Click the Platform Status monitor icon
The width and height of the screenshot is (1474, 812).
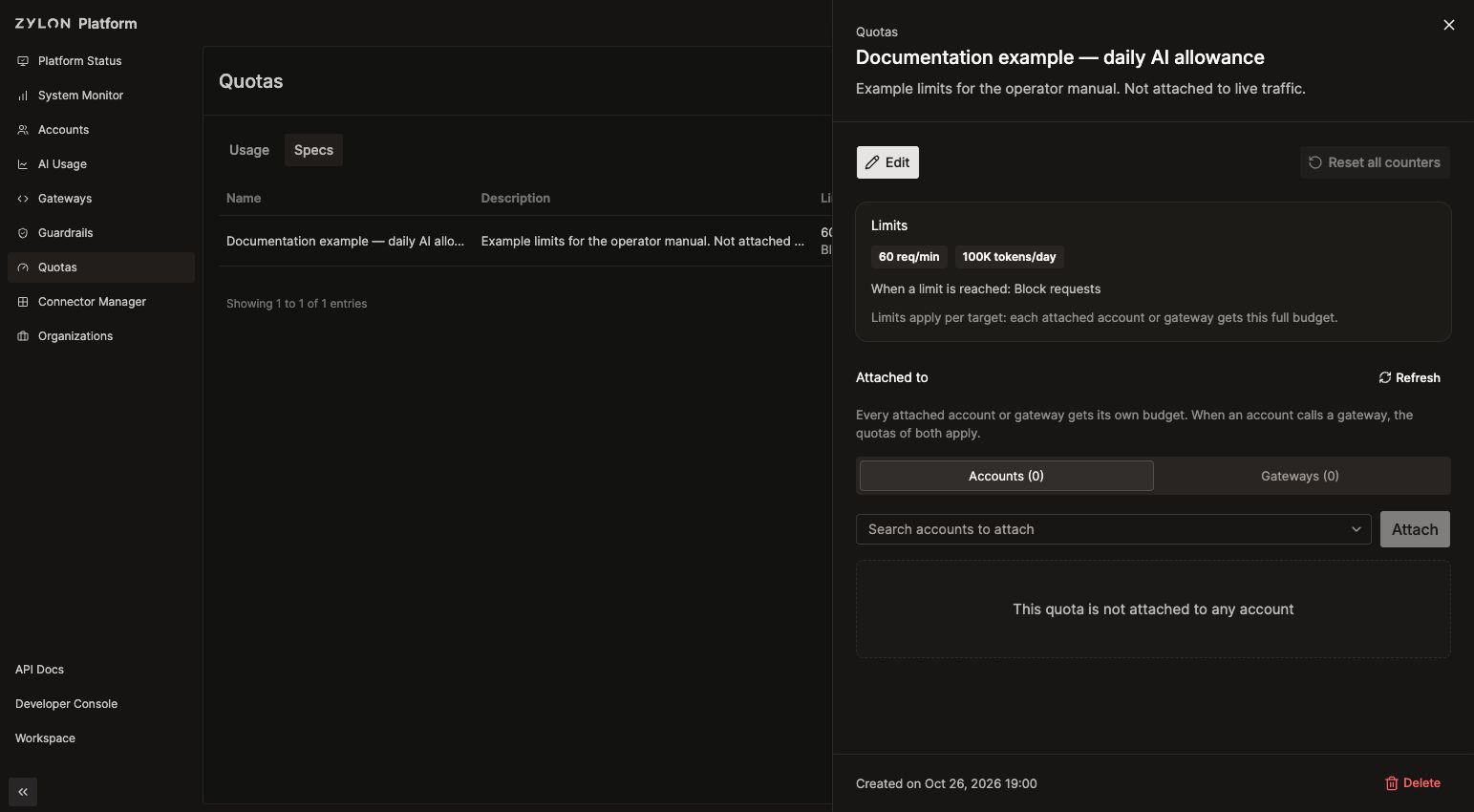(23, 61)
